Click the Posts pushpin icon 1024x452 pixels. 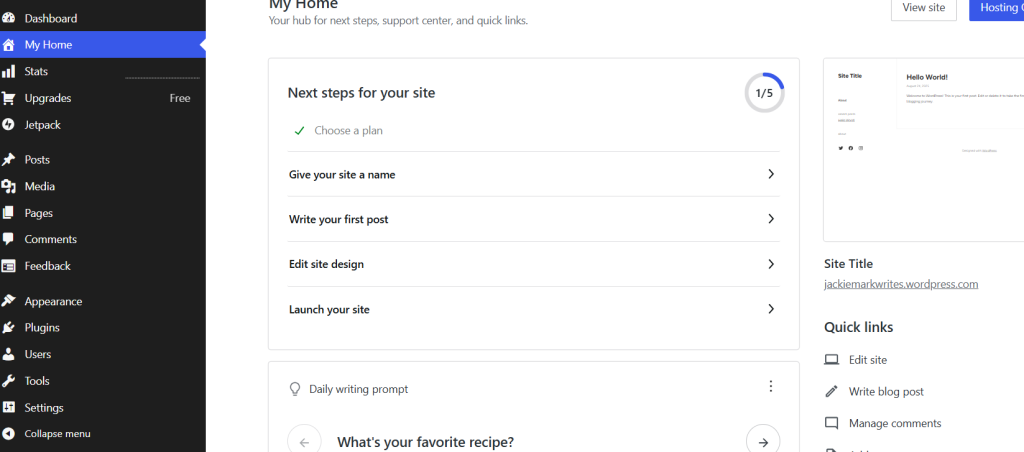8,159
